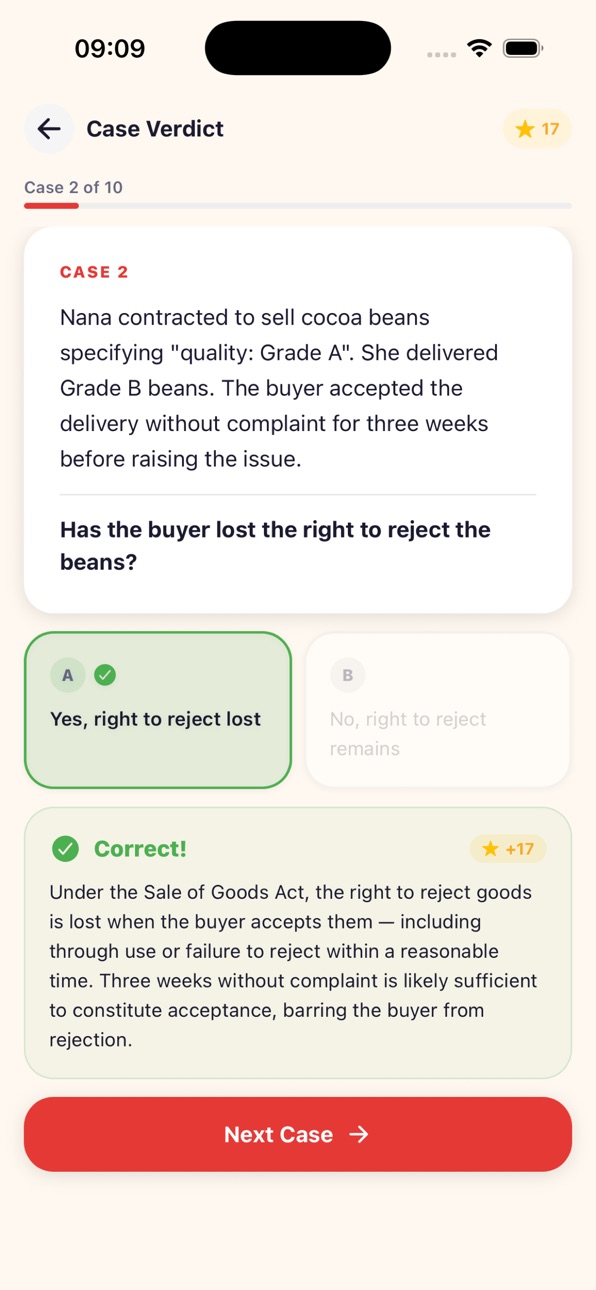
Task: Click the red case progress bar
Action: tap(52, 206)
